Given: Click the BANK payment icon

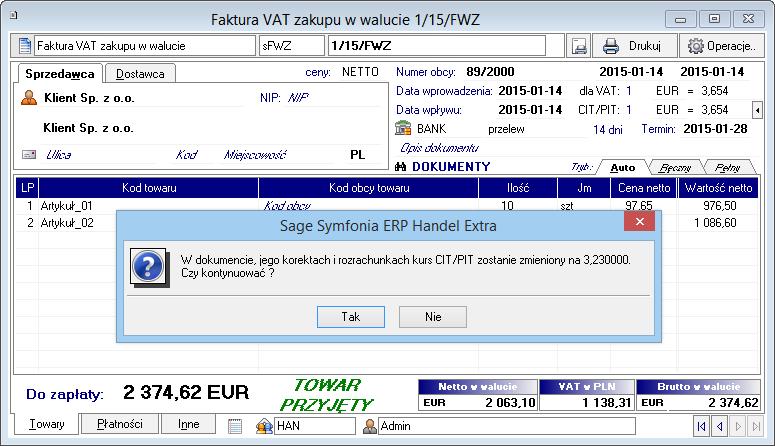Looking at the screenshot, I should (x=403, y=129).
